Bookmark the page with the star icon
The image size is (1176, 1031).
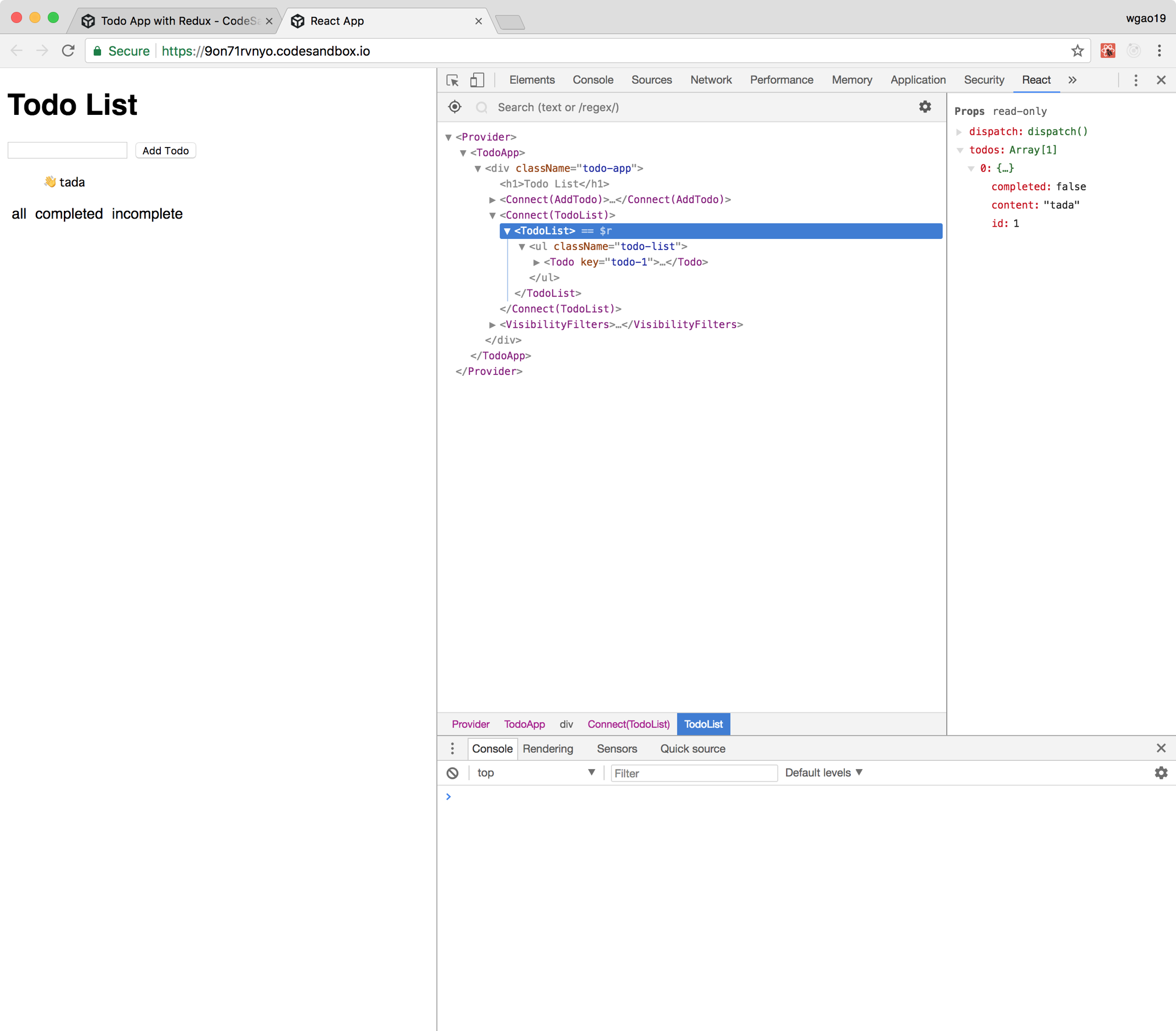pos(1077,51)
